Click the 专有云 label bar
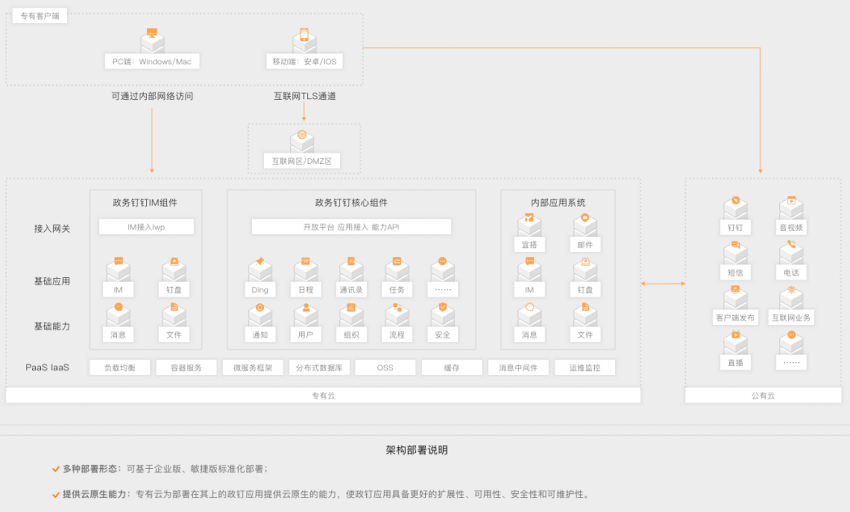 point(323,395)
